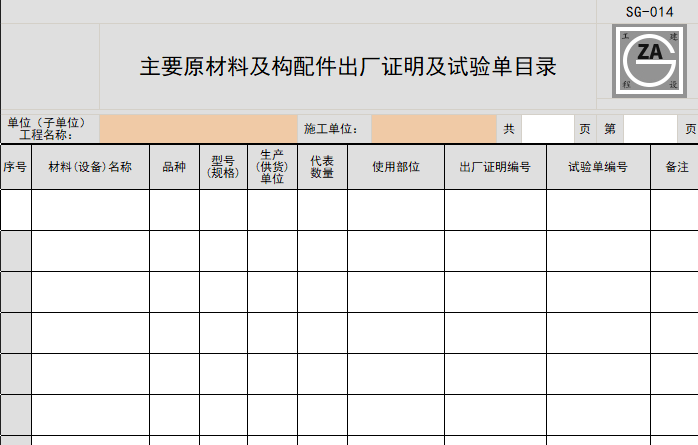Click the orange 施工单位 input field
Viewport: 698px width, 445px height.
coord(433,129)
